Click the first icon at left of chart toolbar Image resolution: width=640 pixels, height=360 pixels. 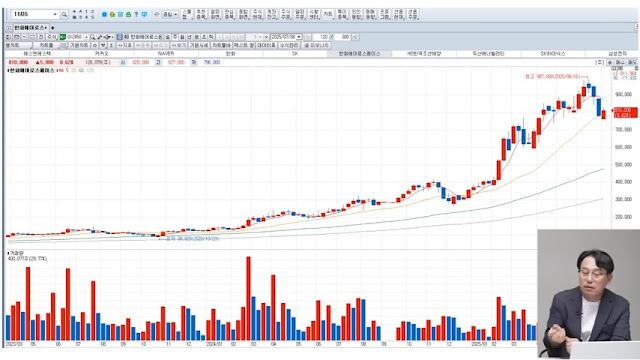click(x=9, y=37)
